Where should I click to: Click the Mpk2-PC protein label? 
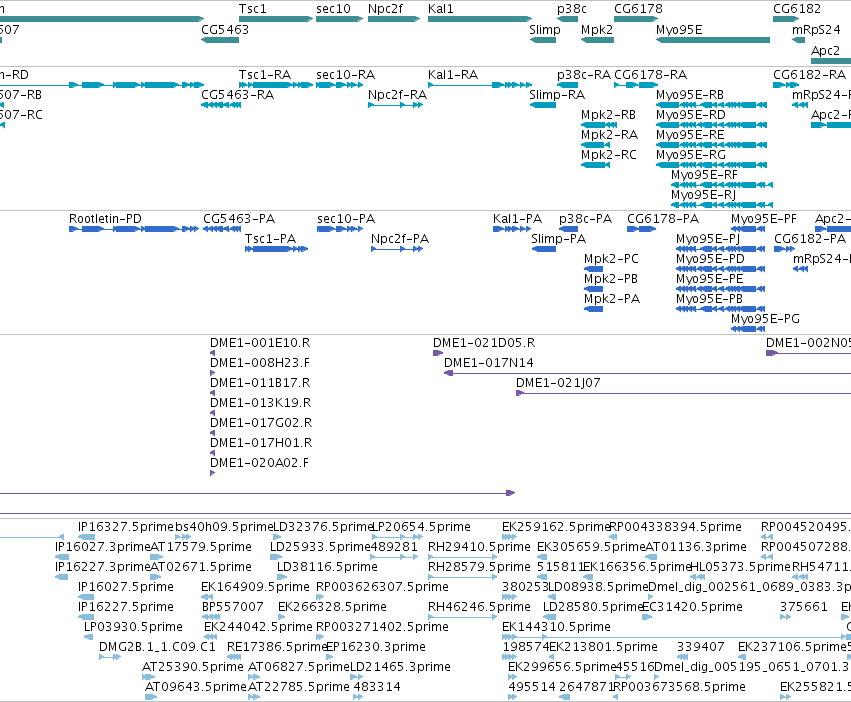click(611, 259)
